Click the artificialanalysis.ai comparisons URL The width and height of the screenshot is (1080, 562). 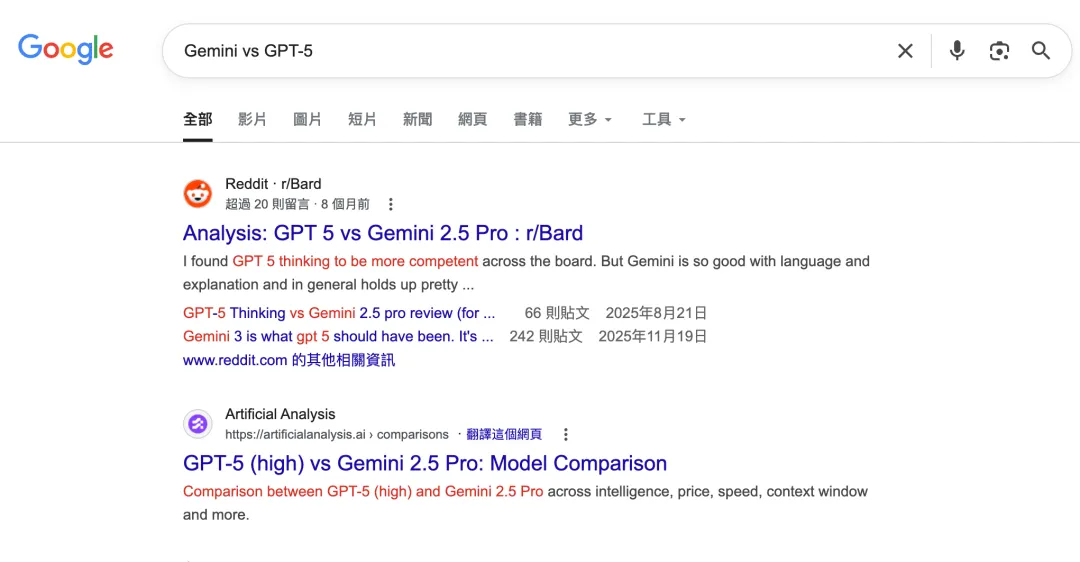(x=337, y=435)
